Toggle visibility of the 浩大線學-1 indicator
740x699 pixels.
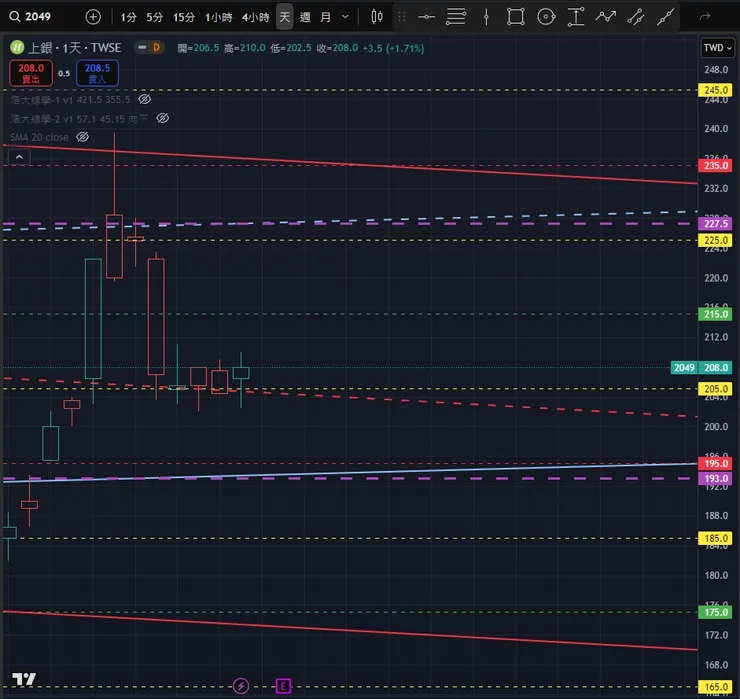tap(144, 99)
